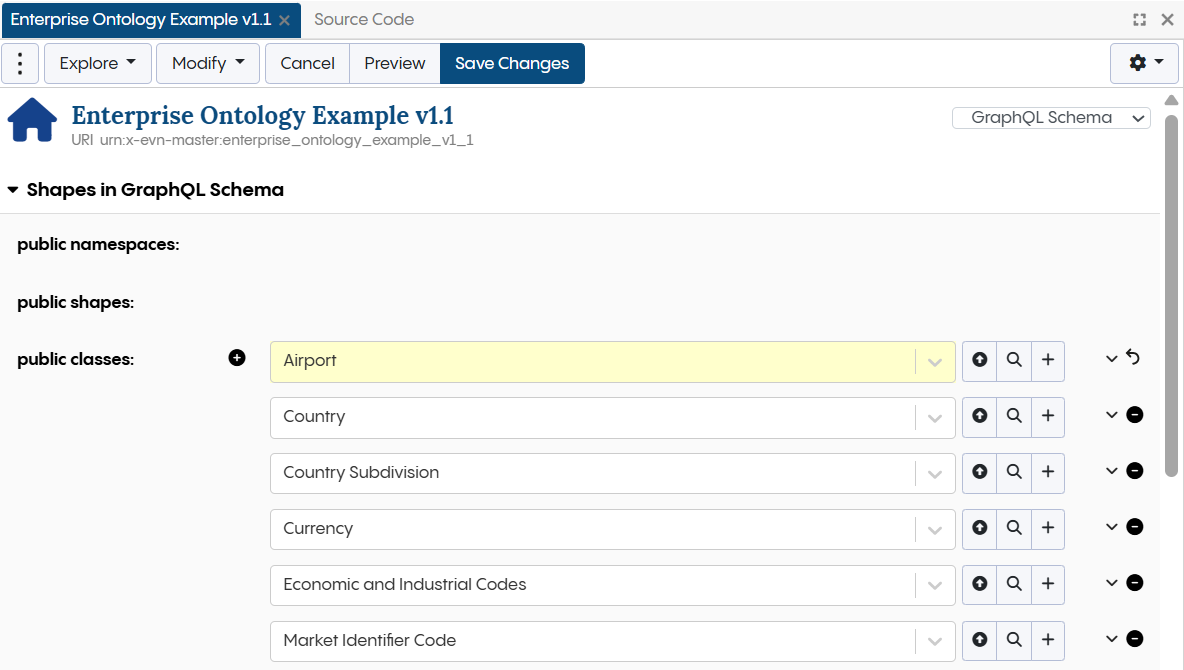Open the settings gear menu

(1143, 63)
